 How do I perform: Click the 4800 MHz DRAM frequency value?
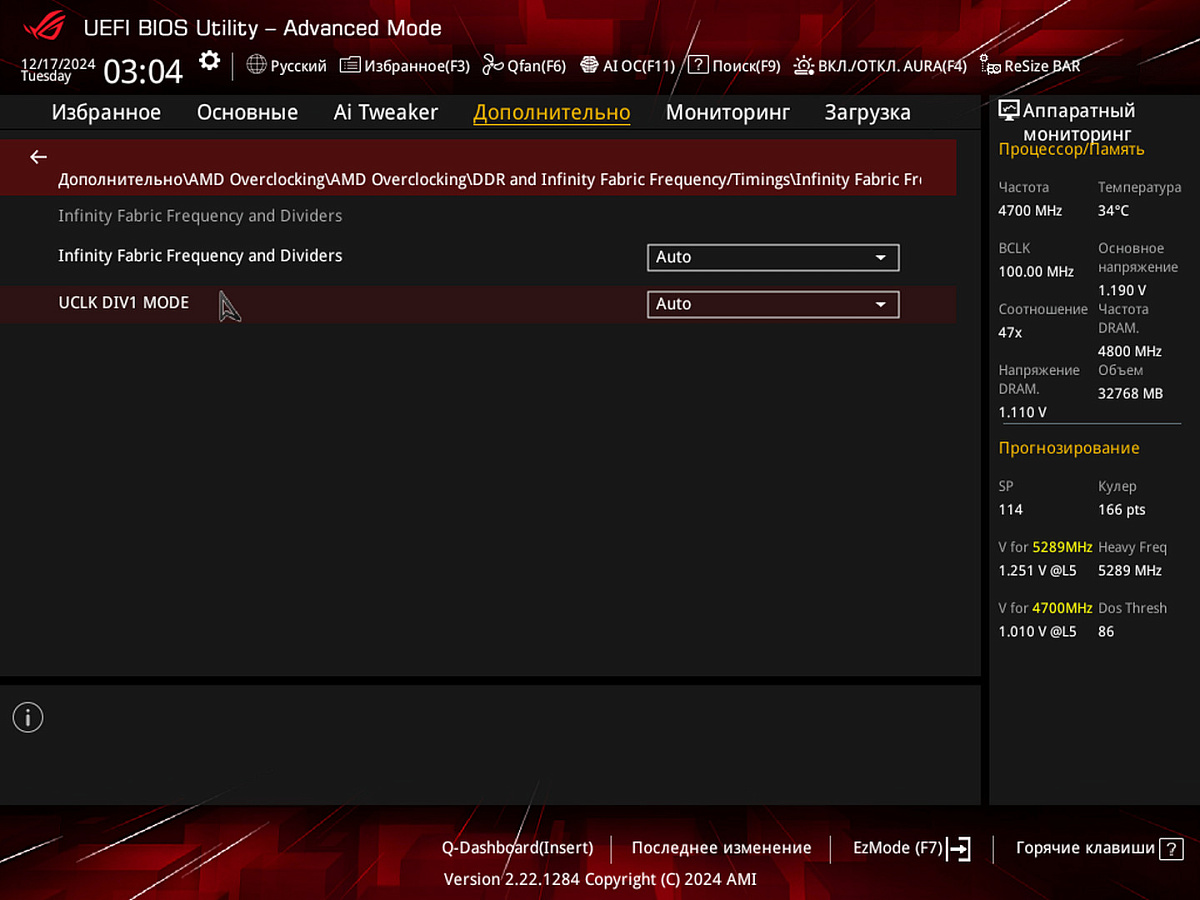tap(1130, 352)
